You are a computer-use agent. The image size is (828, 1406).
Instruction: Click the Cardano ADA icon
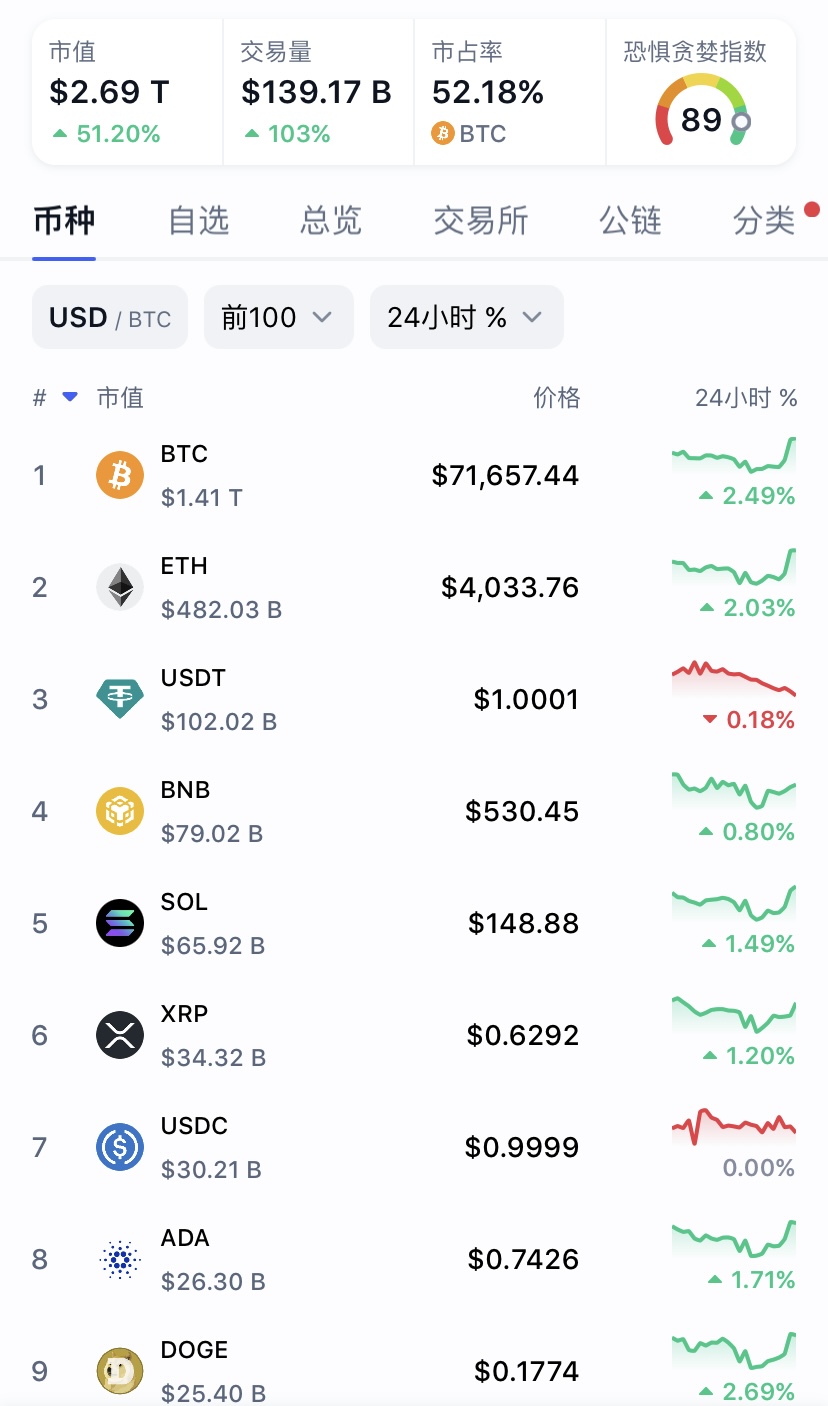120,1259
